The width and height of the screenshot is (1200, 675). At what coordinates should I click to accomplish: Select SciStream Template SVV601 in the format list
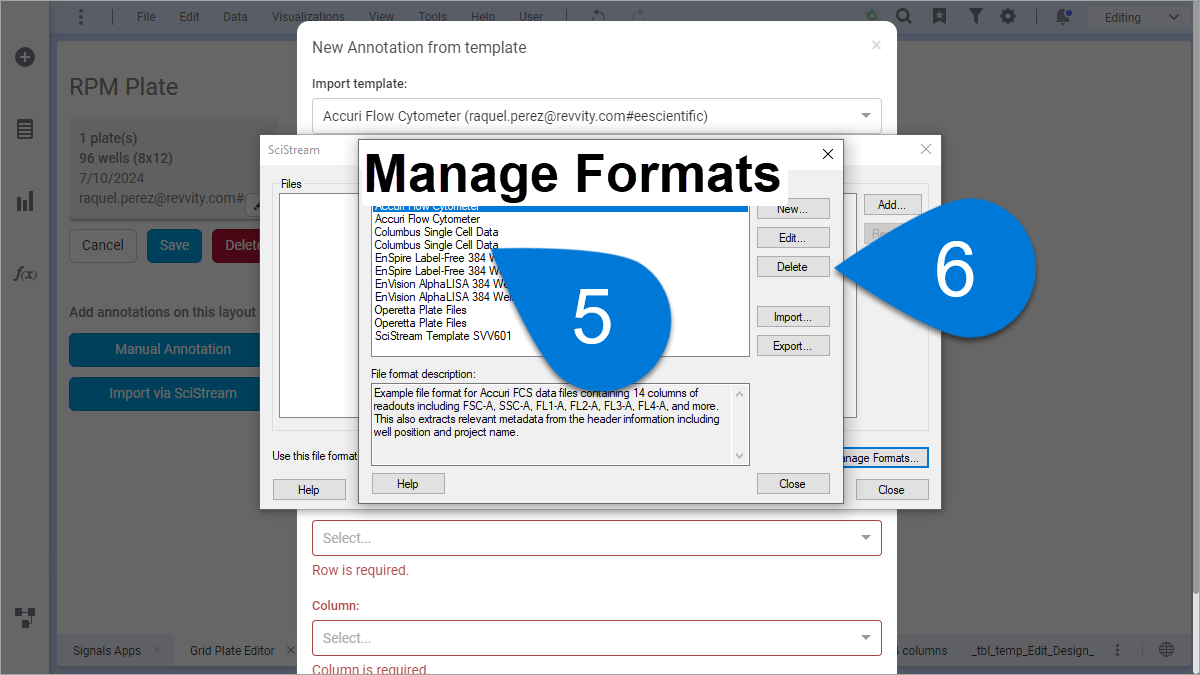tap(443, 336)
